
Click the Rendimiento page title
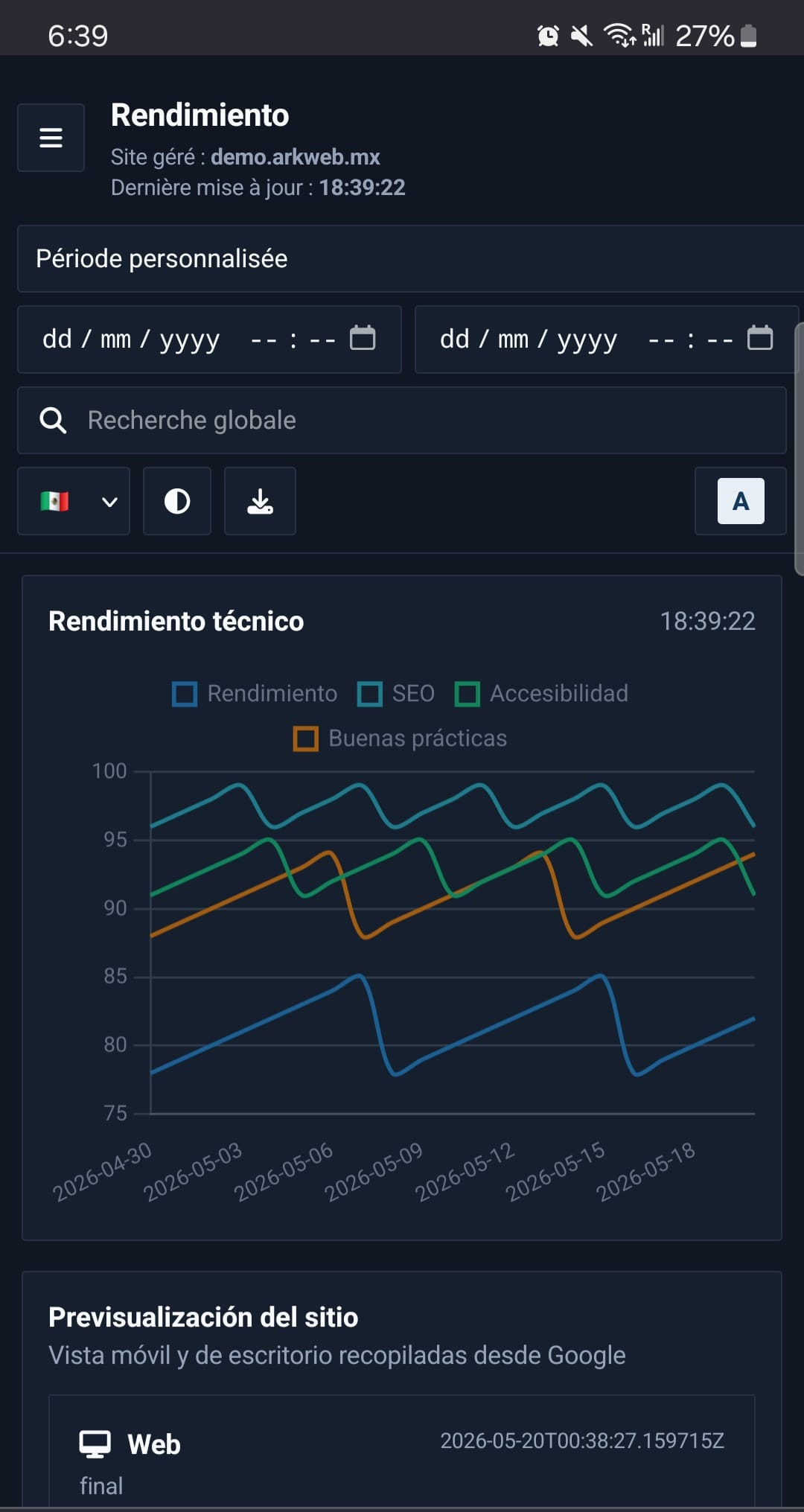pos(200,115)
